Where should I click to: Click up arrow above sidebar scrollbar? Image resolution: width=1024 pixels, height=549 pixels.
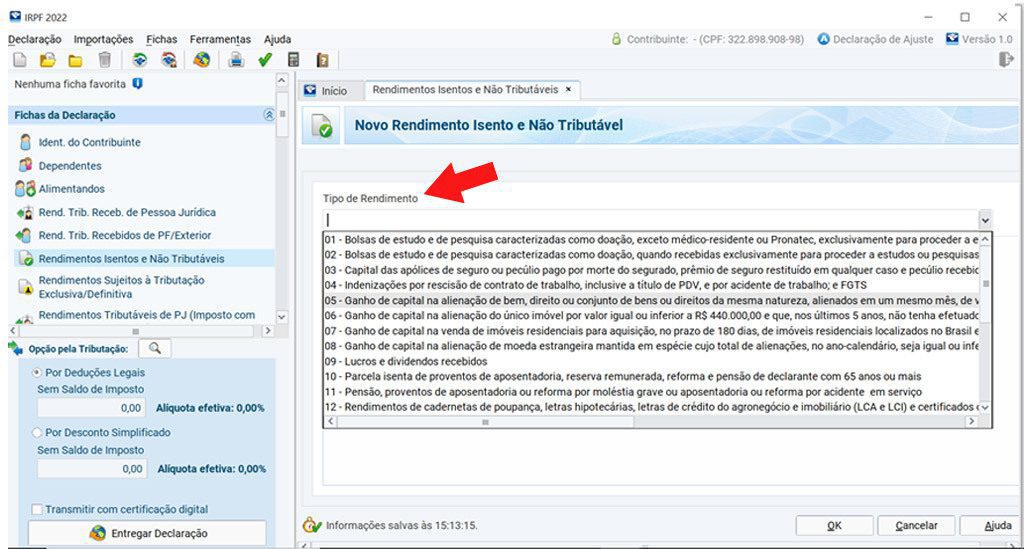(x=281, y=80)
